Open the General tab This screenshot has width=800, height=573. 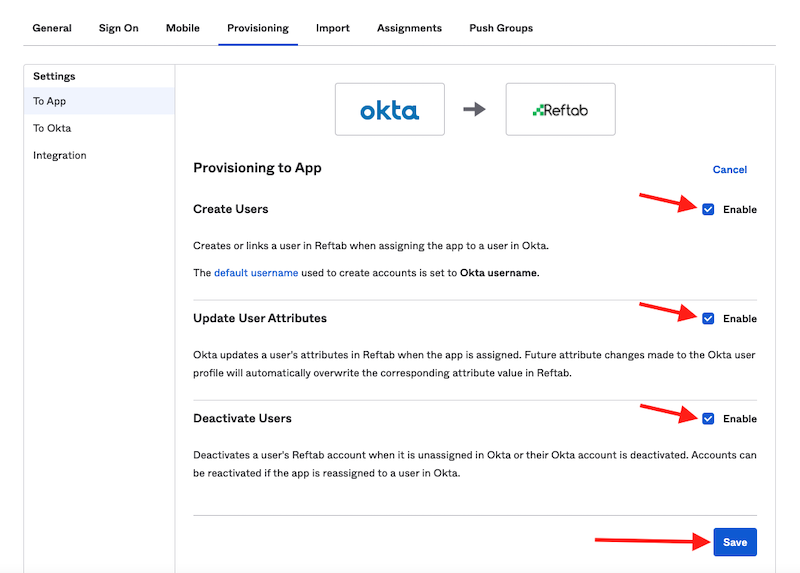tap(52, 28)
